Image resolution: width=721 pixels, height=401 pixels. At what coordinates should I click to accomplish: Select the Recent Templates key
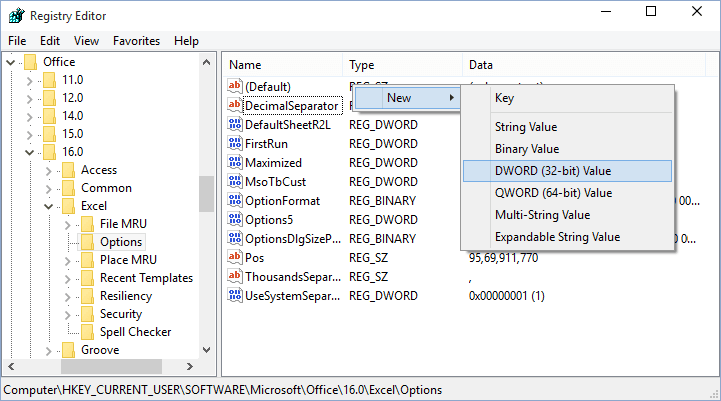(x=146, y=278)
